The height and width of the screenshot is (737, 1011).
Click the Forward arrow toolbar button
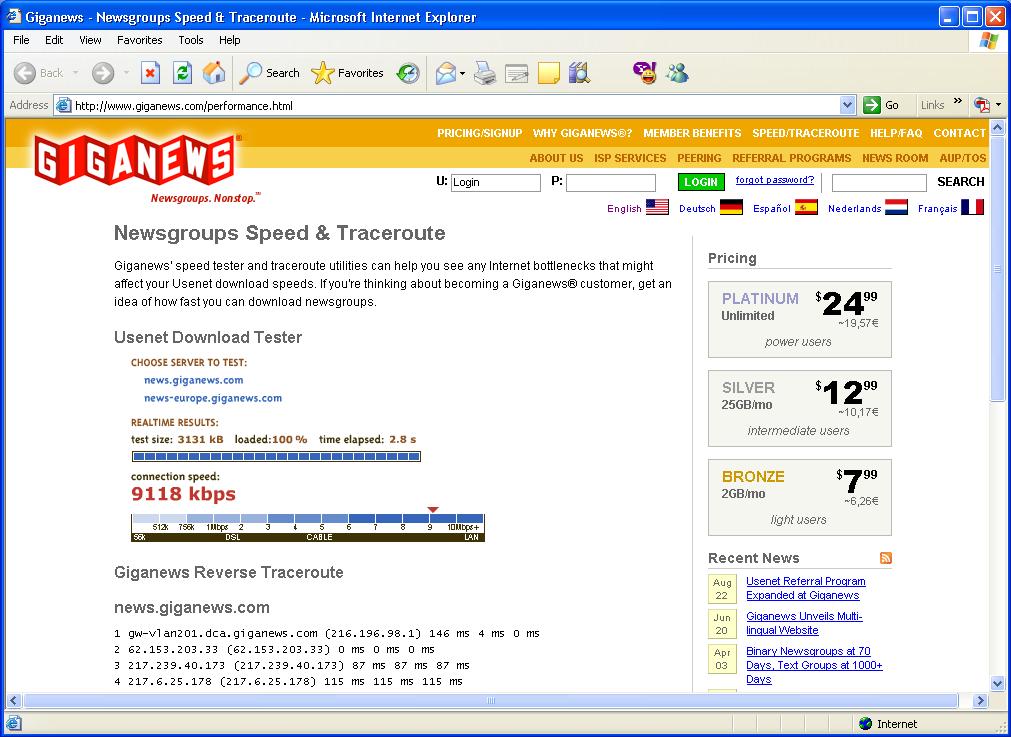[x=103, y=73]
